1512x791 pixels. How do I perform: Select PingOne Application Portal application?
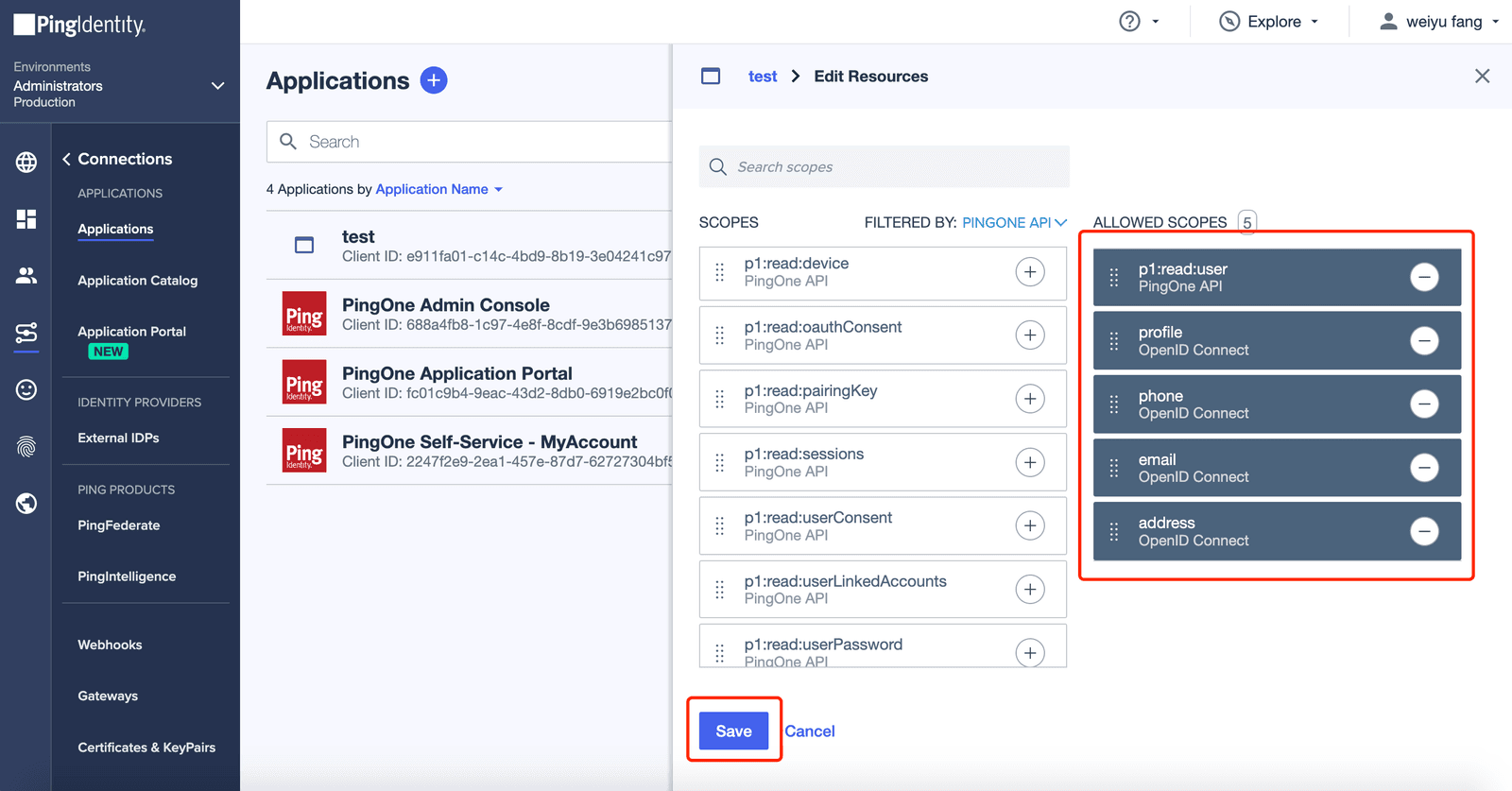click(470, 383)
